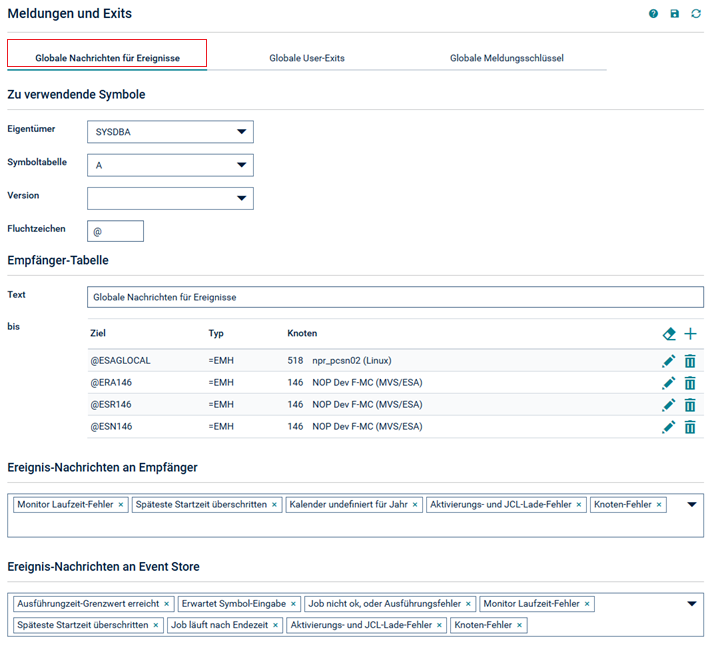
Task: Edit the @ERA146 row
Action: pos(668,383)
